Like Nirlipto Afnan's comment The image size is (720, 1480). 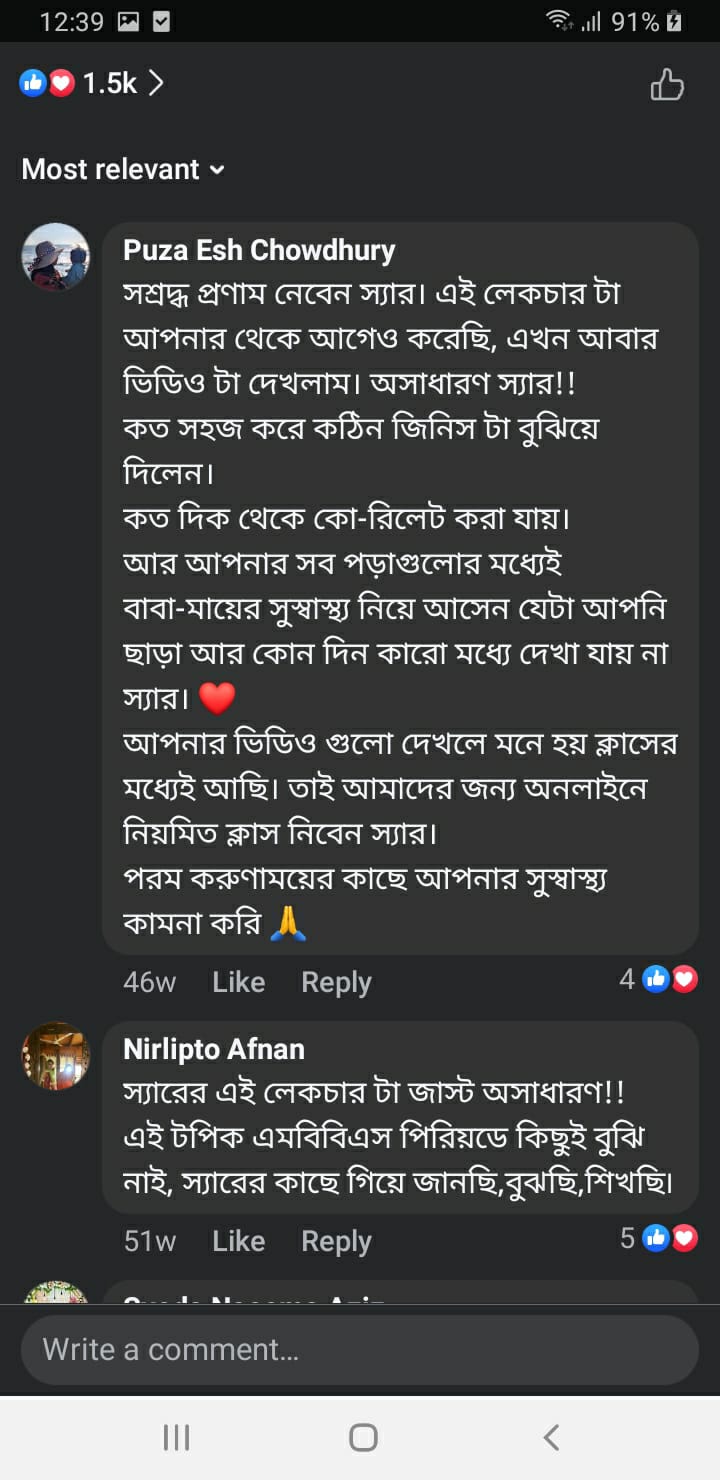pos(238,1241)
